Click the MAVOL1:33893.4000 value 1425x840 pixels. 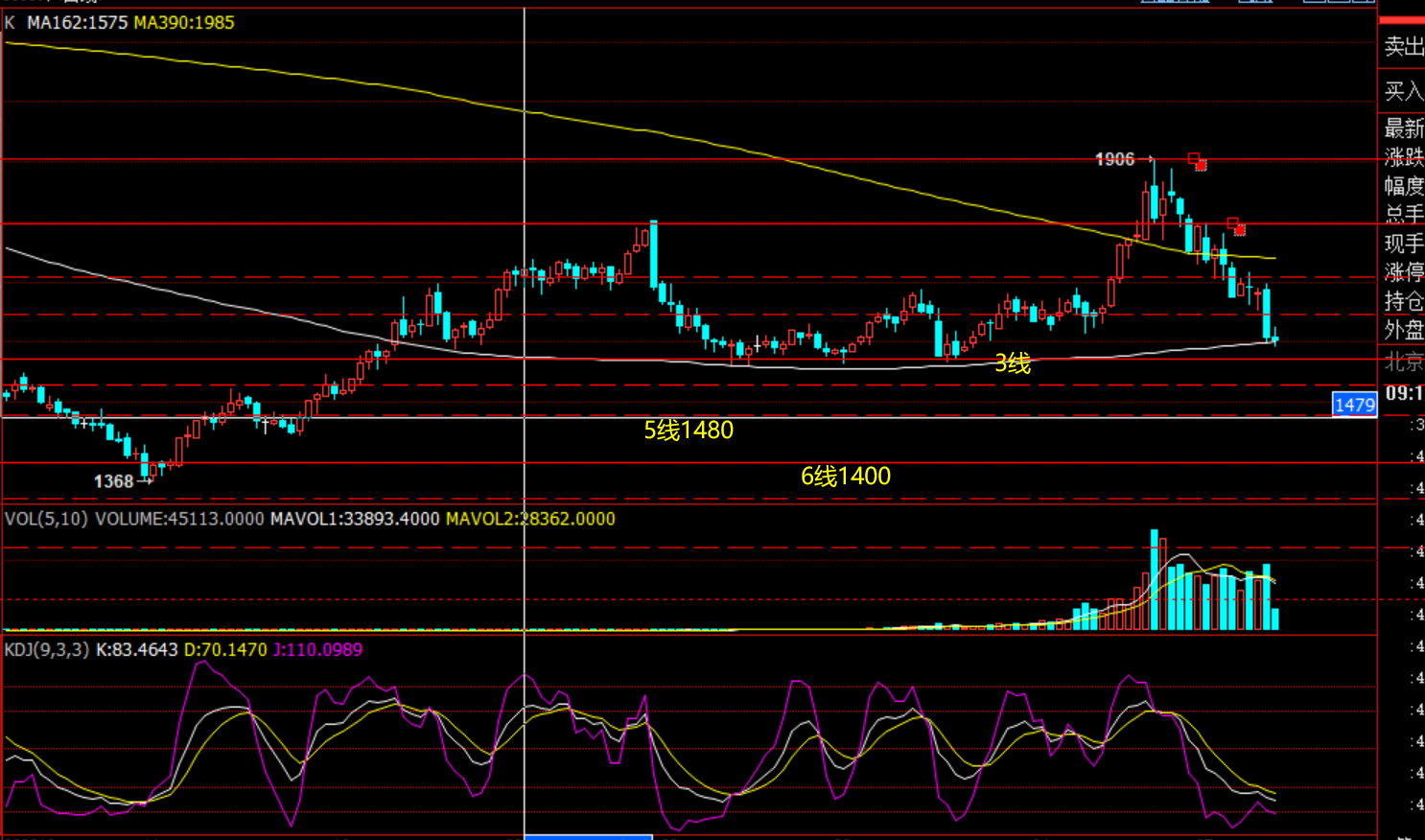coord(355,519)
